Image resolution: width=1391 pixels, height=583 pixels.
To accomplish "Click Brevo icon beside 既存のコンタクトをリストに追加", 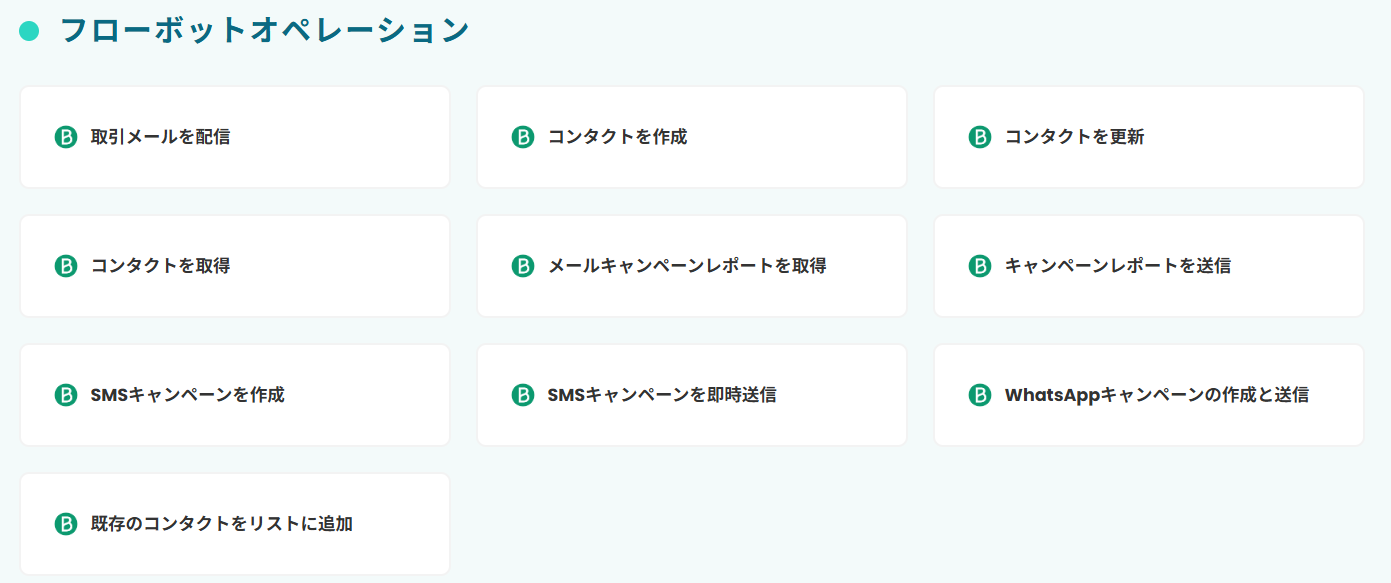I will [66, 524].
